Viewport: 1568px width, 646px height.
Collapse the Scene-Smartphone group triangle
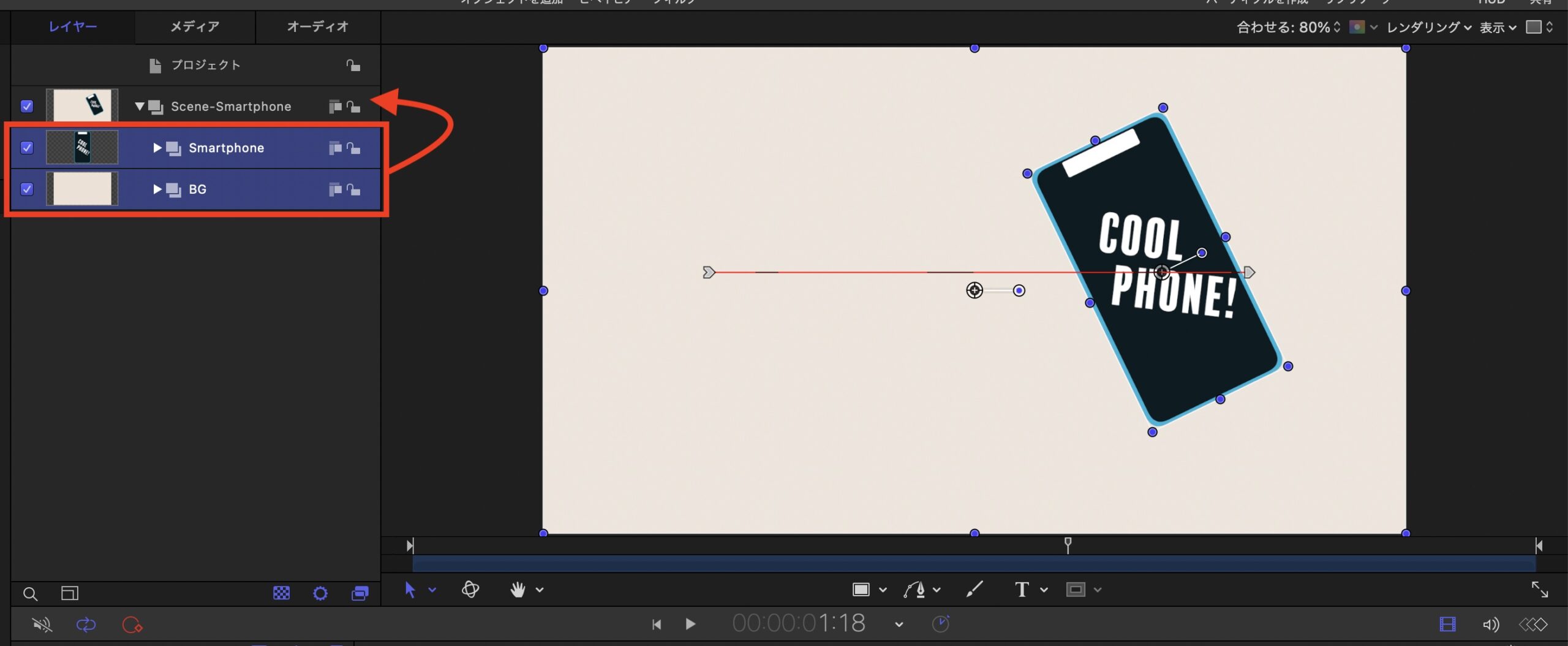(x=140, y=106)
